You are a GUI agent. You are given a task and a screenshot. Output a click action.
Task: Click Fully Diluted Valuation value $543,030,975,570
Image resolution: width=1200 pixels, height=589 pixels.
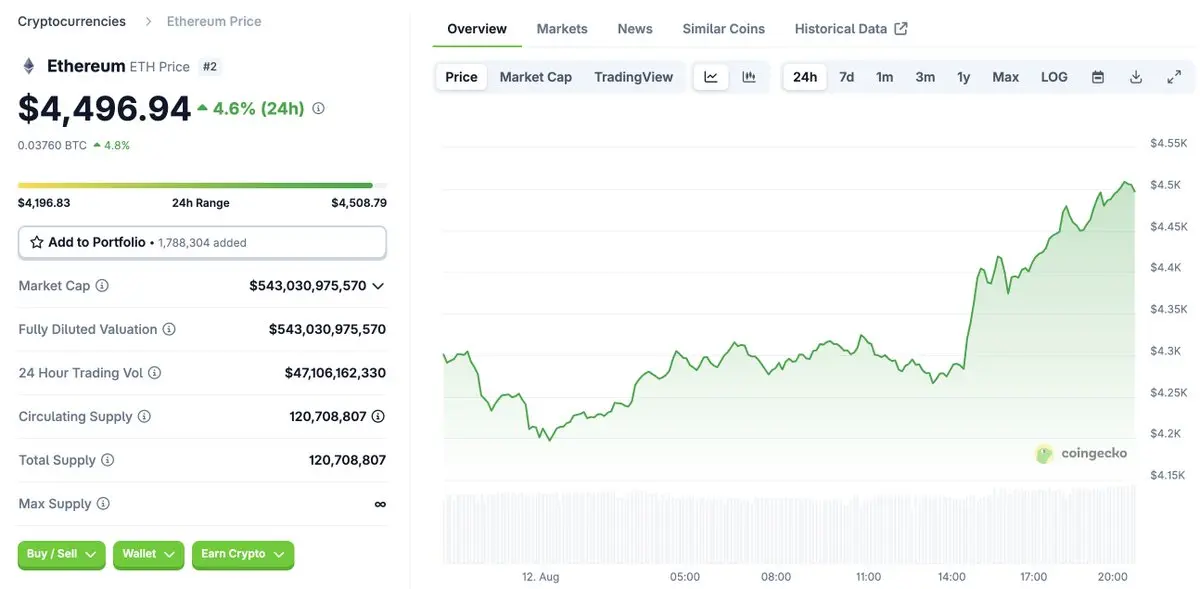327,329
